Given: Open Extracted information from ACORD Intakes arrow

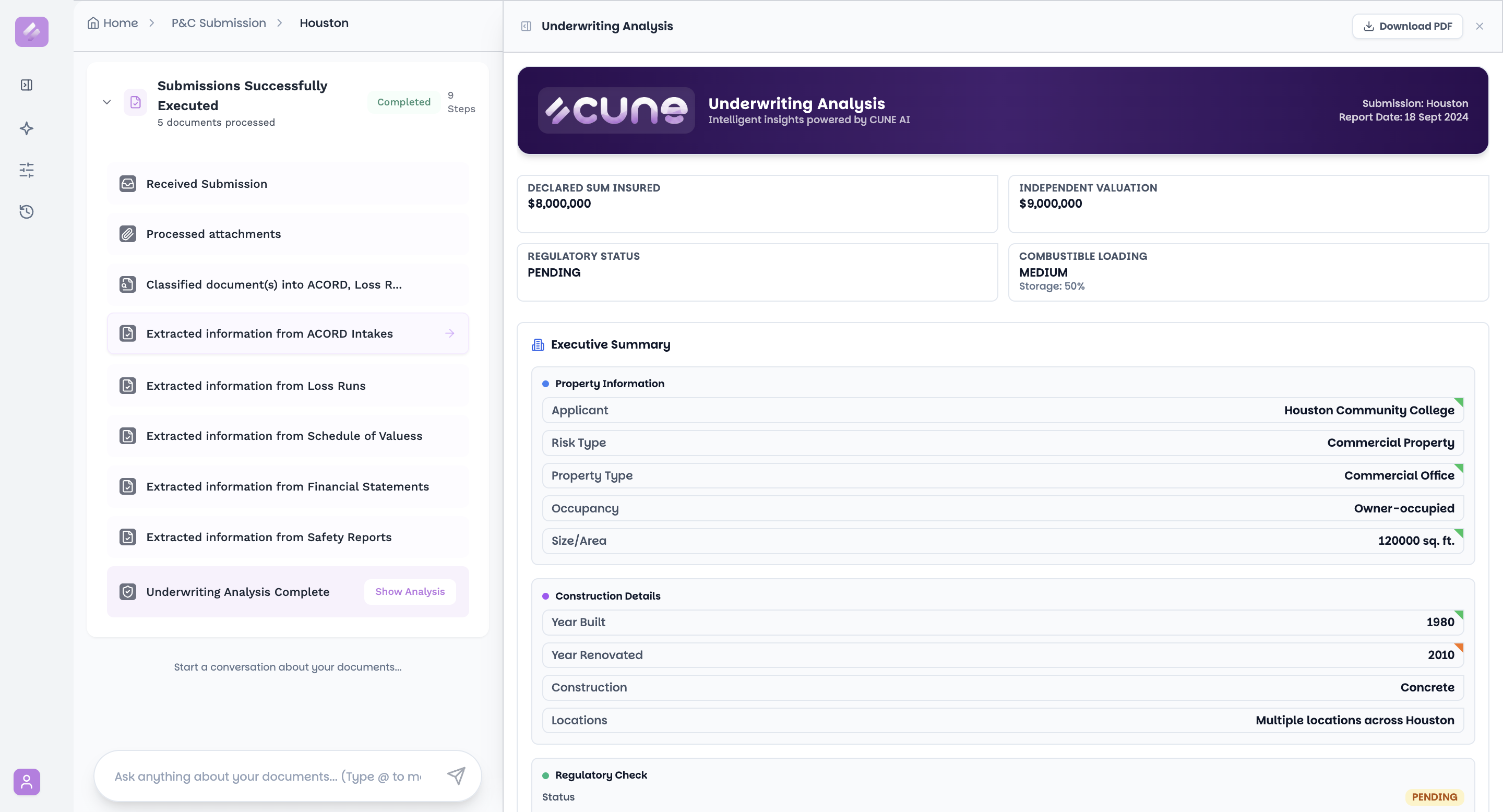Looking at the screenshot, I should coord(449,333).
